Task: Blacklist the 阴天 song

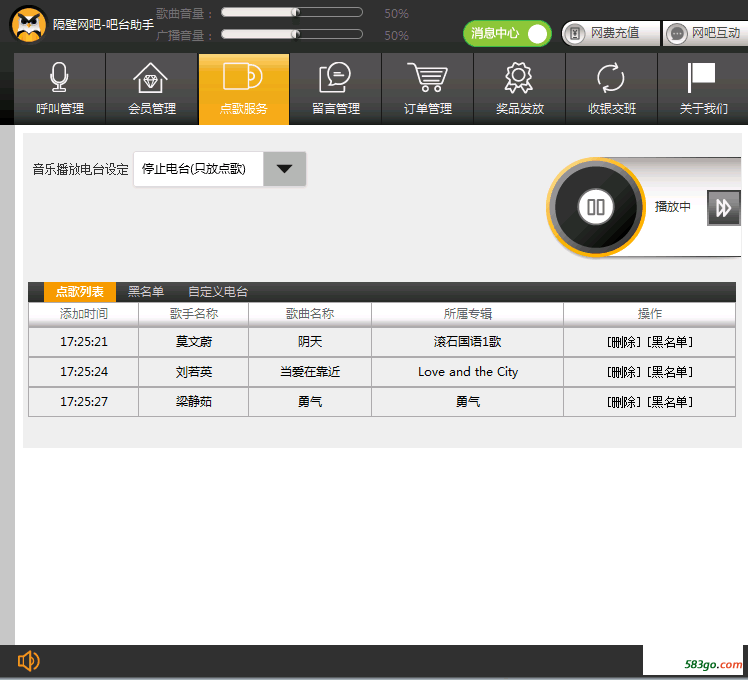Action: pos(670,342)
